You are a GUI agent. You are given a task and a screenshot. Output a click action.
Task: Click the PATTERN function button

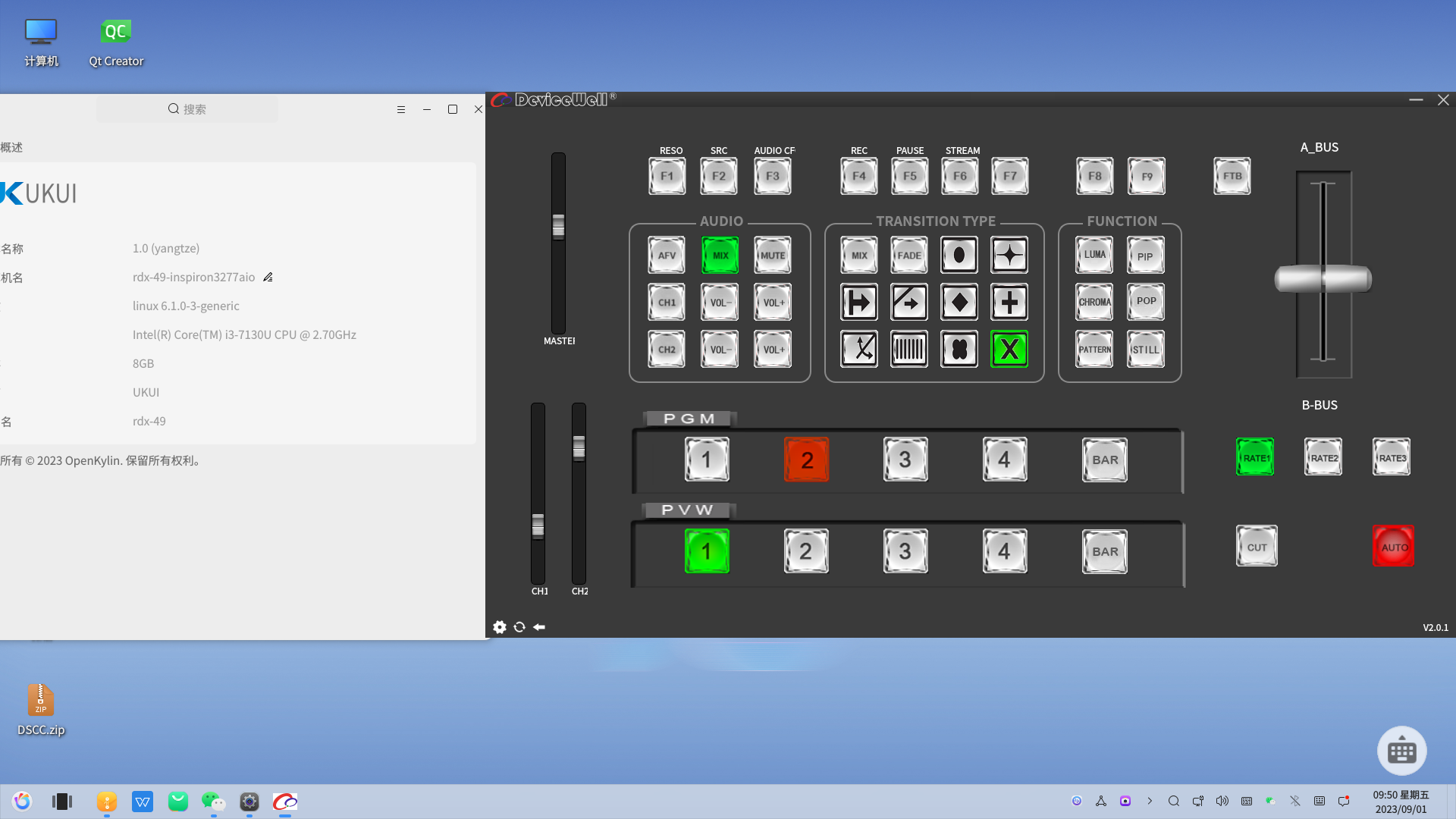(1094, 350)
